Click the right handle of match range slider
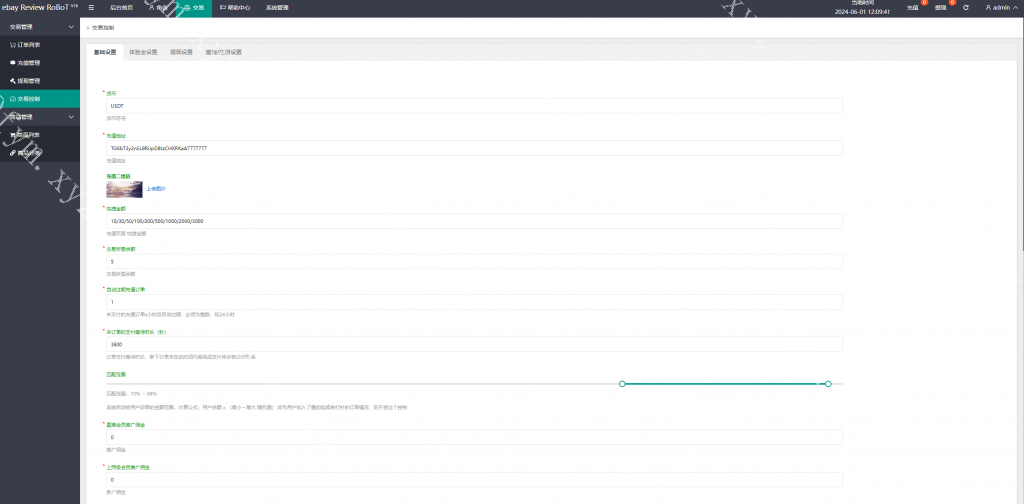1024x504 pixels. pyautogui.click(x=828, y=384)
